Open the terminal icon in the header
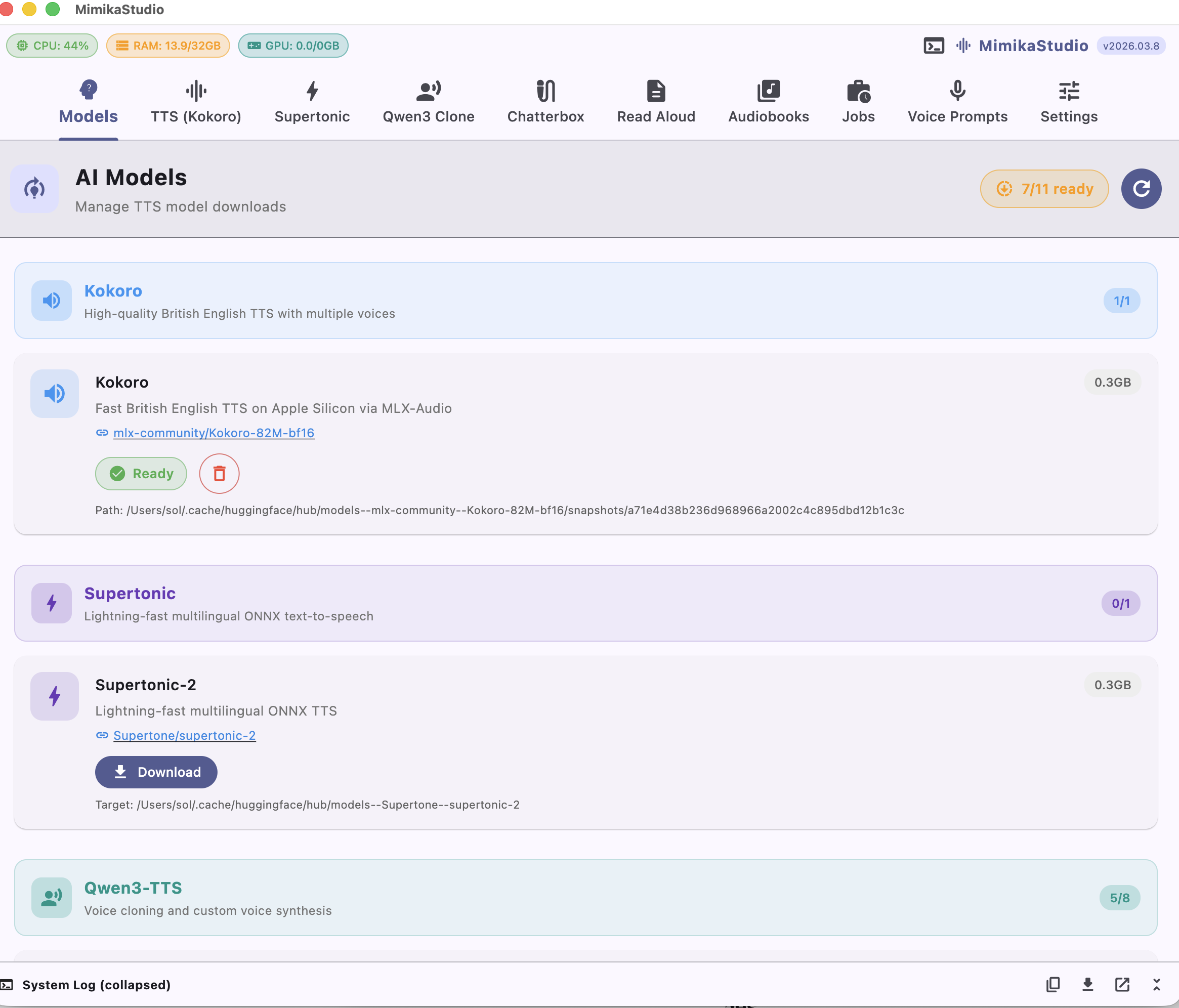This screenshot has width=1179, height=1008. pyautogui.click(x=933, y=46)
